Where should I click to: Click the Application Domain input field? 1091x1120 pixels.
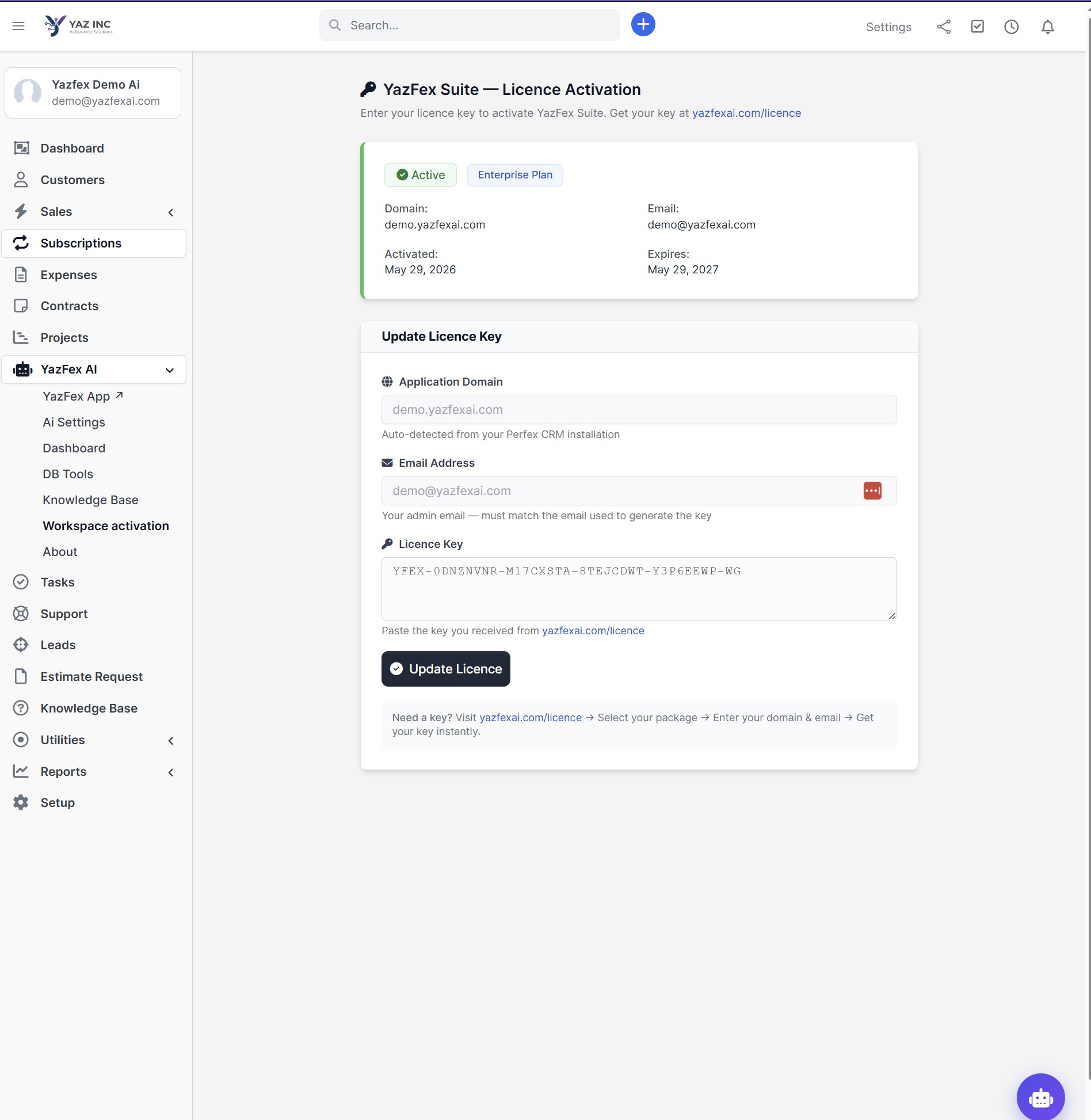(639, 410)
